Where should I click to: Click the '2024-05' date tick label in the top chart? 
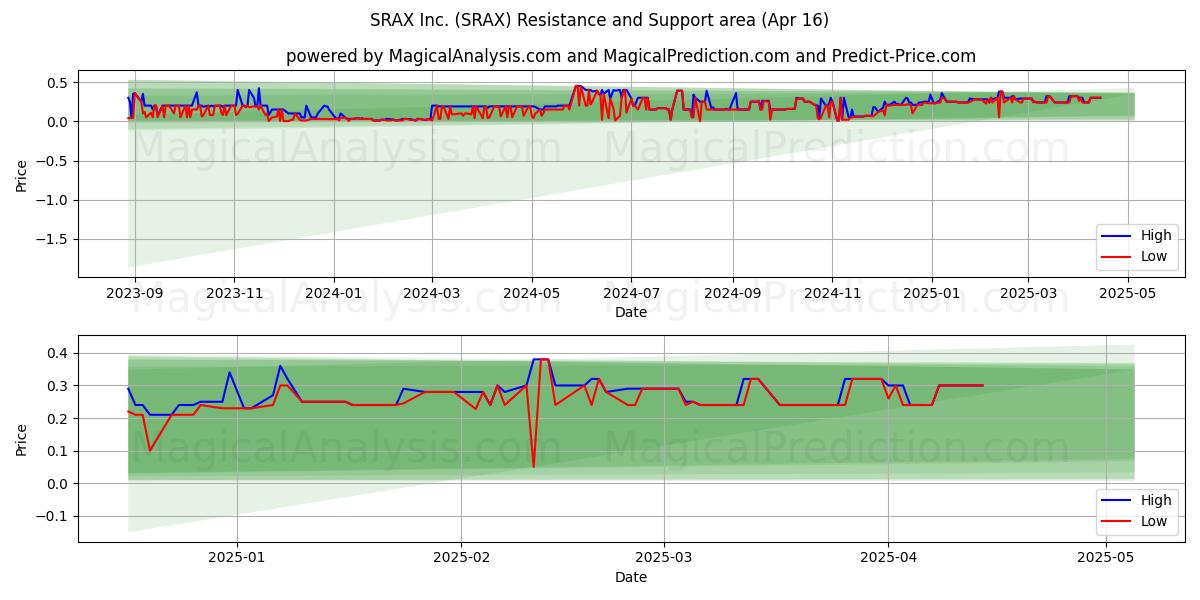[531, 294]
